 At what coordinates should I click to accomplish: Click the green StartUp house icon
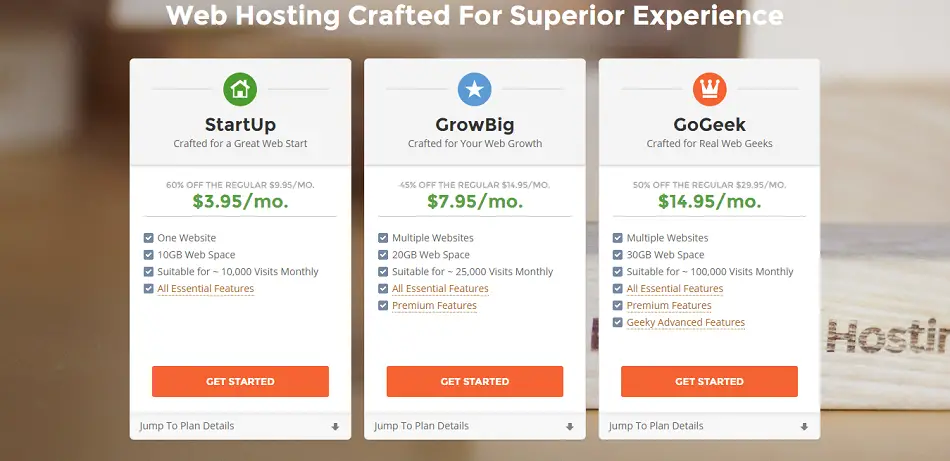click(x=240, y=89)
